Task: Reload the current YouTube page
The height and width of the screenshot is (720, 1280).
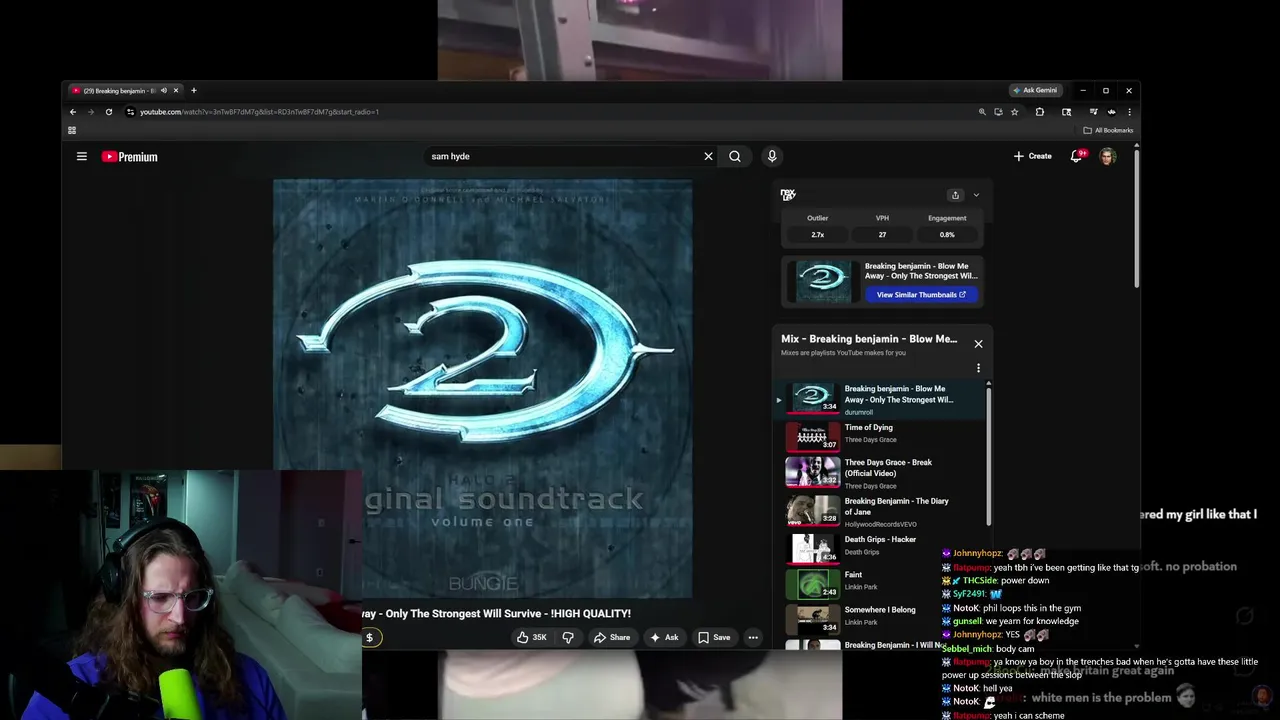Action: [109, 112]
